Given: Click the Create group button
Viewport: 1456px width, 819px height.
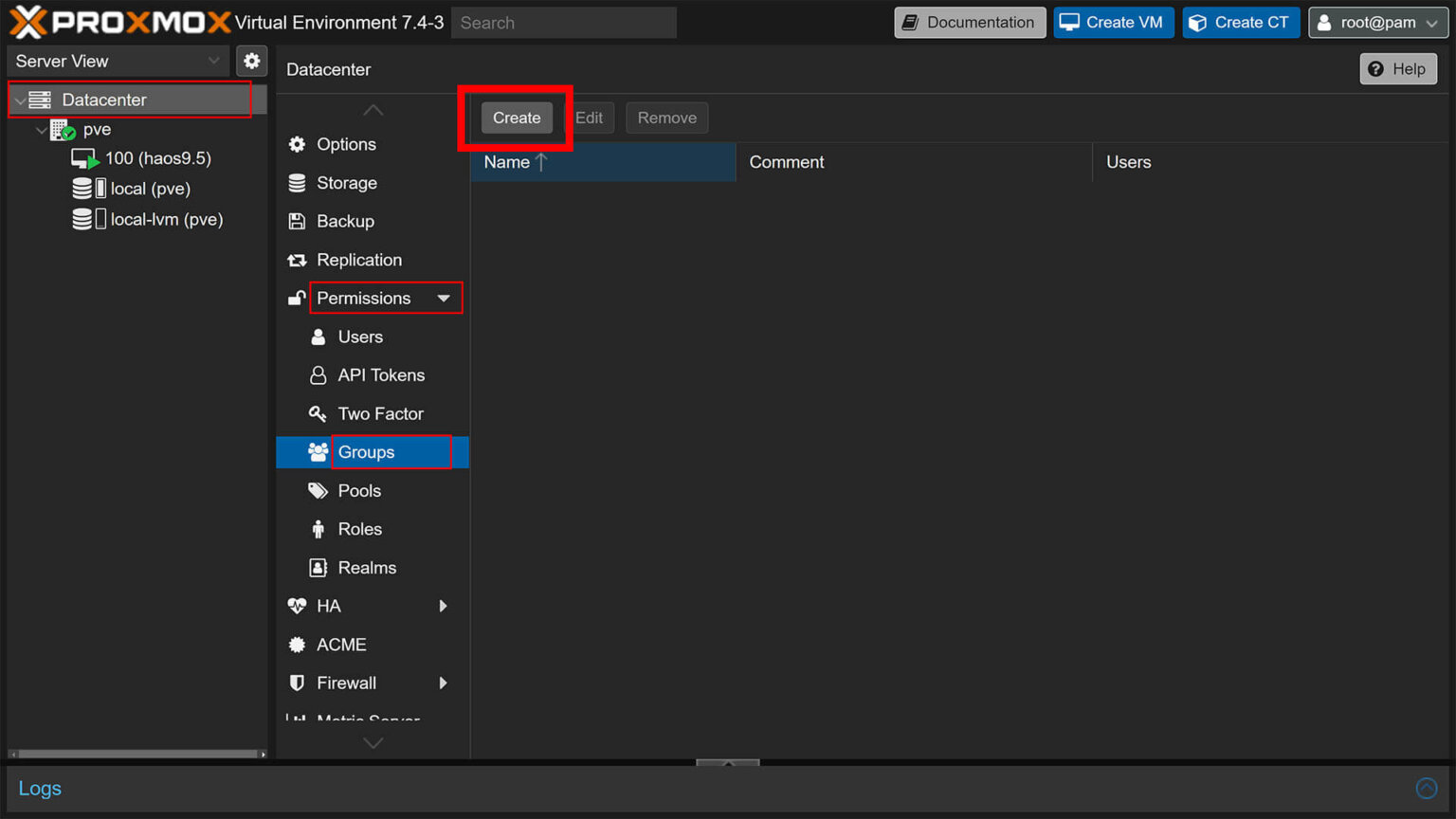Looking at the screenshot, I should [x=517, y=118].
